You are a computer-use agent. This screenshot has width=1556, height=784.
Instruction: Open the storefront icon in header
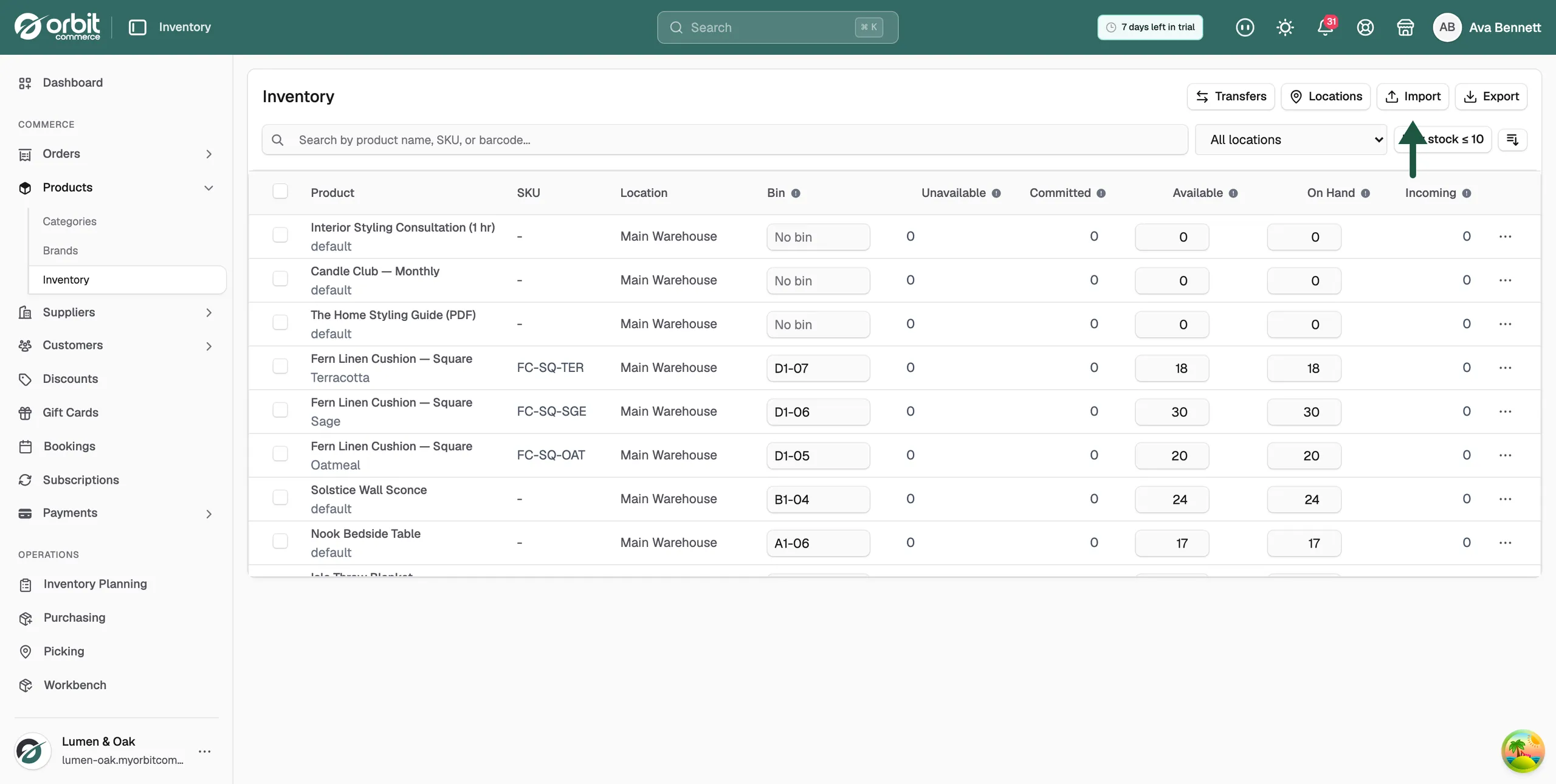(x=1405, y=27)
